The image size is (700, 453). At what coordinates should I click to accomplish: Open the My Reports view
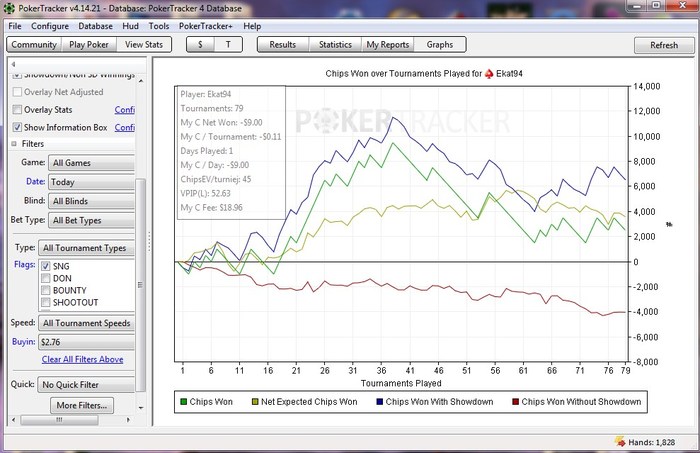(388, 45)
